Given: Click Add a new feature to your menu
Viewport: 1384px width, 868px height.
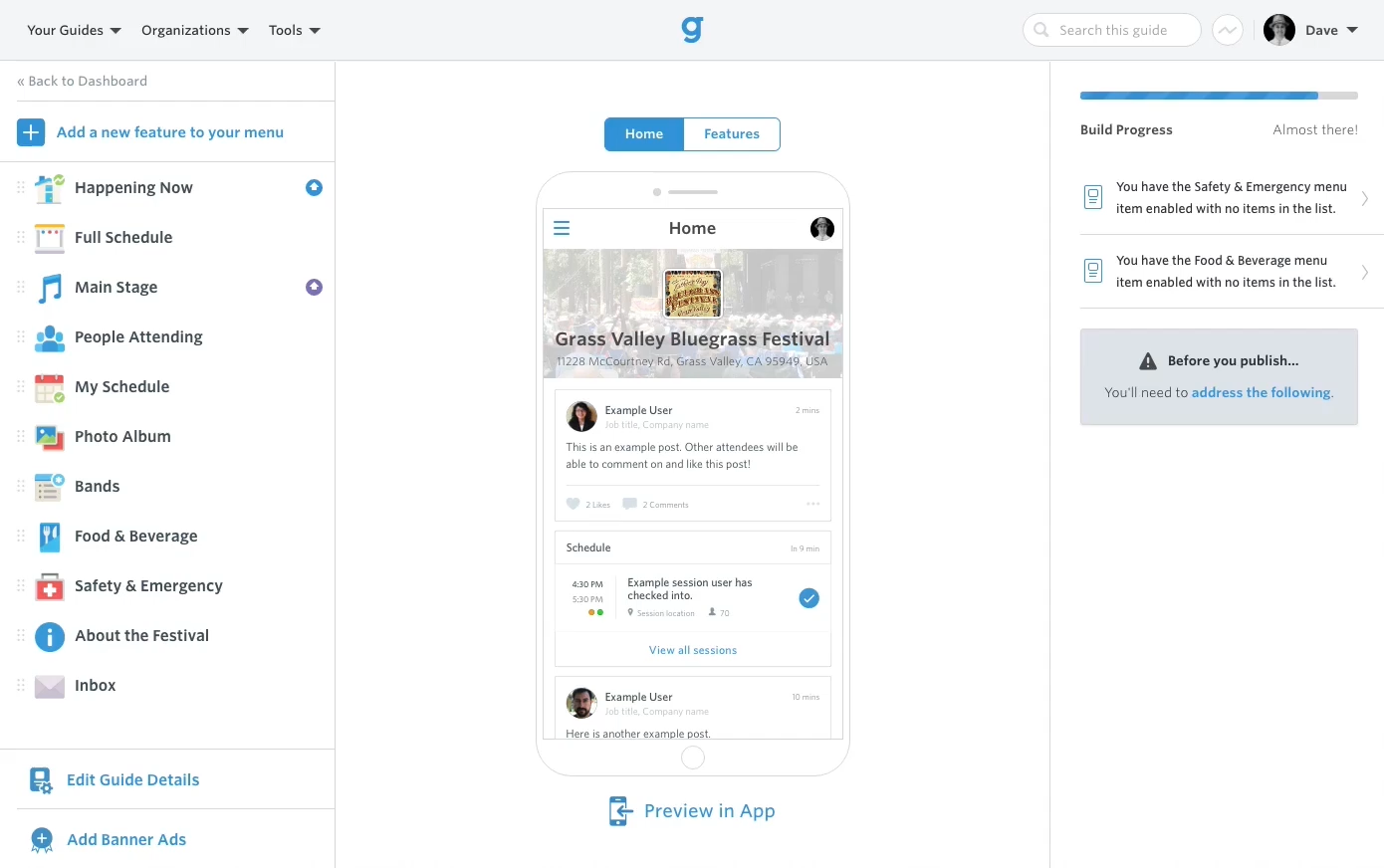Looking at the screenshot, I should 170,132.
